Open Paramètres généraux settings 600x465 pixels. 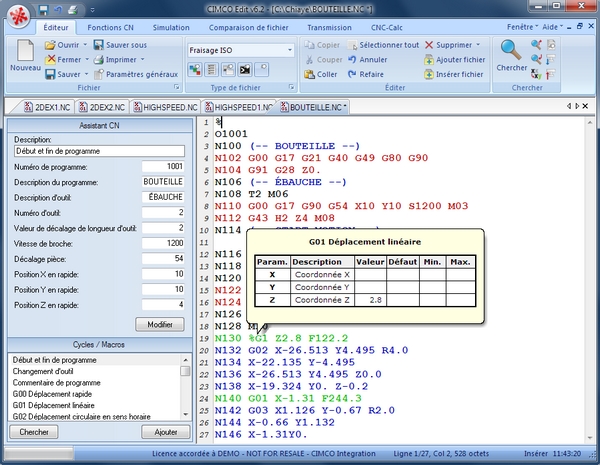click(x=136, y=74)
